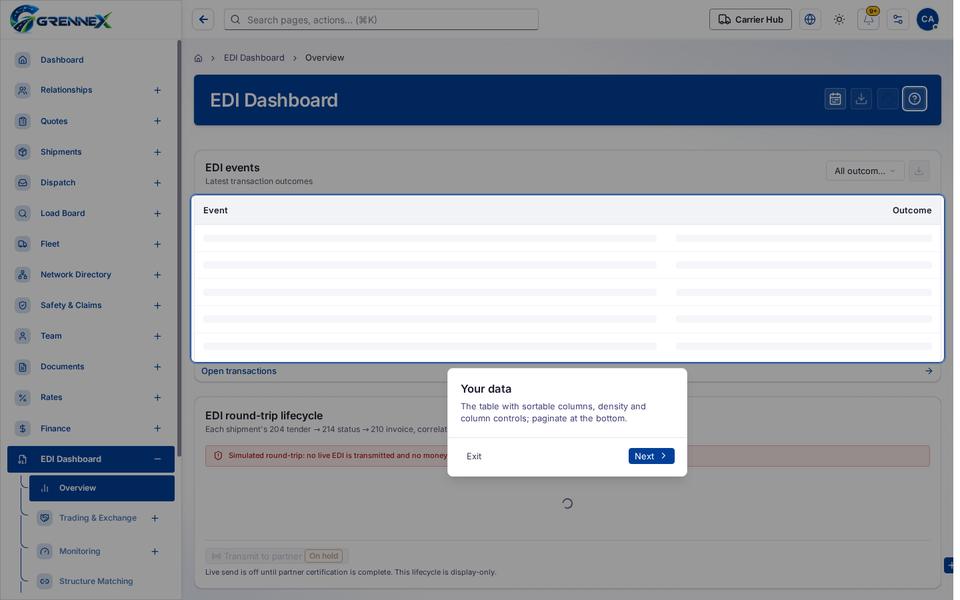Image resolution: width=960 pixels, height=600 pixels.
Task: Go back using the arrow button
Action: 203,20
